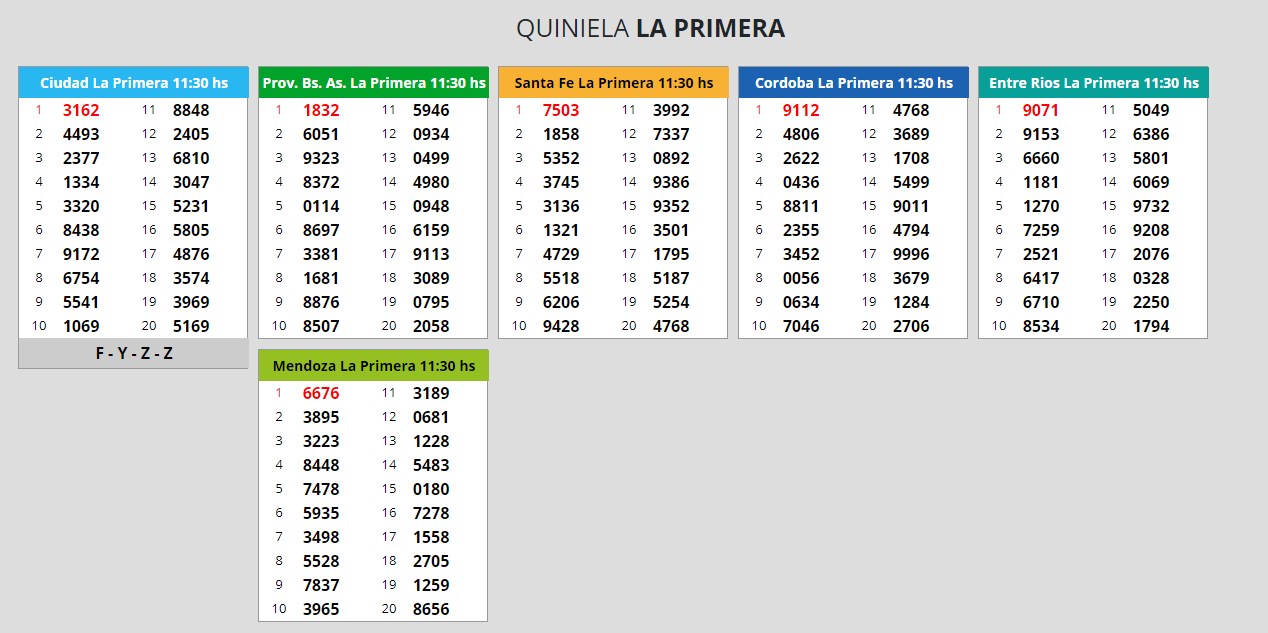Select Entre Rios head number 9071

[1041, 110]
